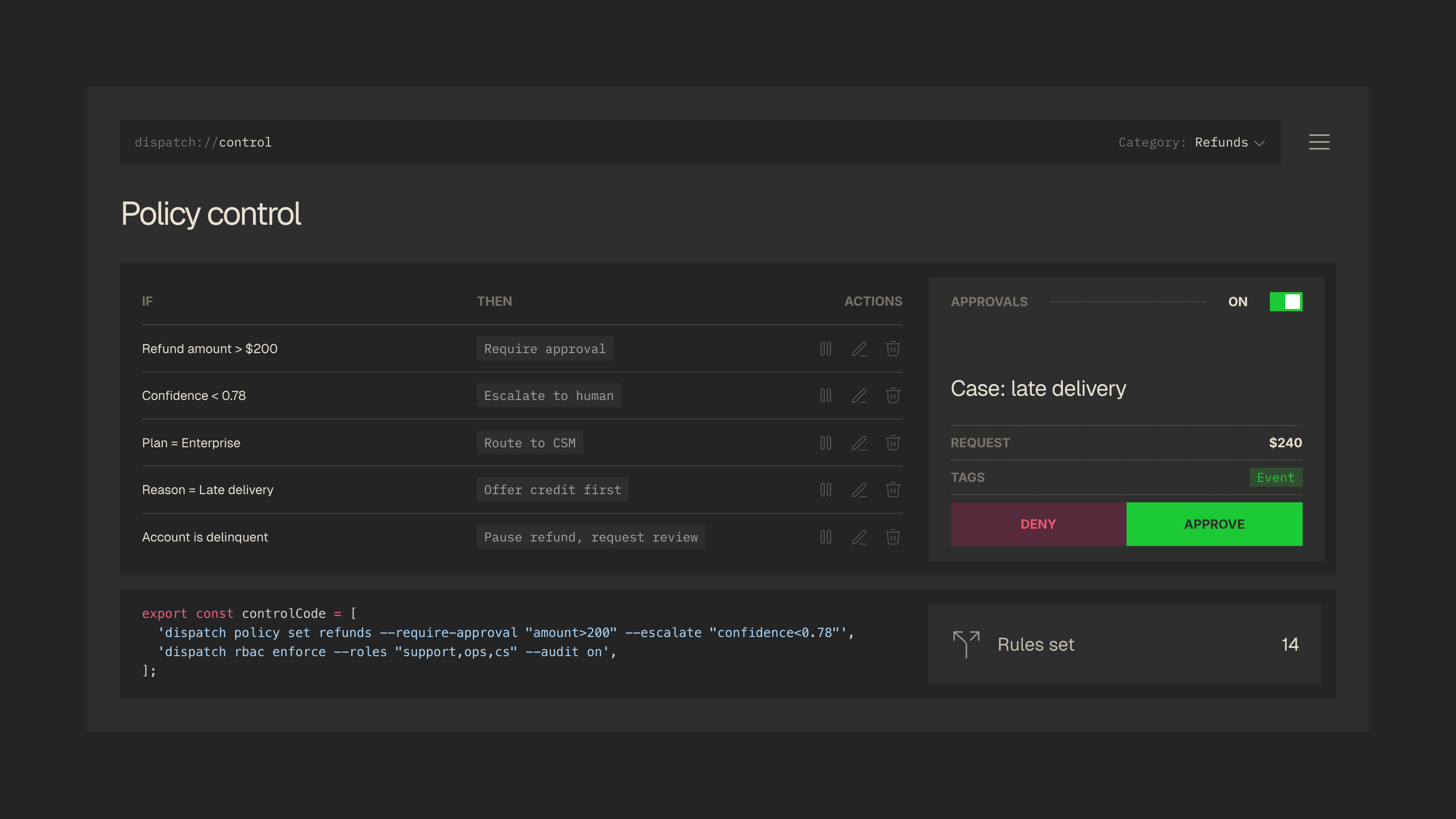Image resolution: width=1456 pixels, height=819 pixels.
Task: Pause the Account is delinquent rule
Action: tap(825, 537)
